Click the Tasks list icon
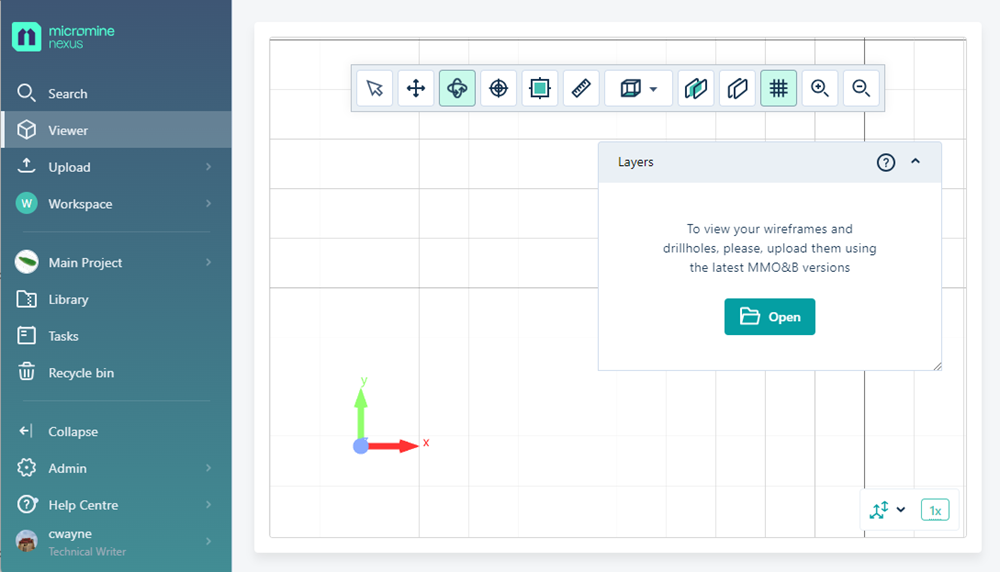The image size is (1000, 572). tap(26, 335)
